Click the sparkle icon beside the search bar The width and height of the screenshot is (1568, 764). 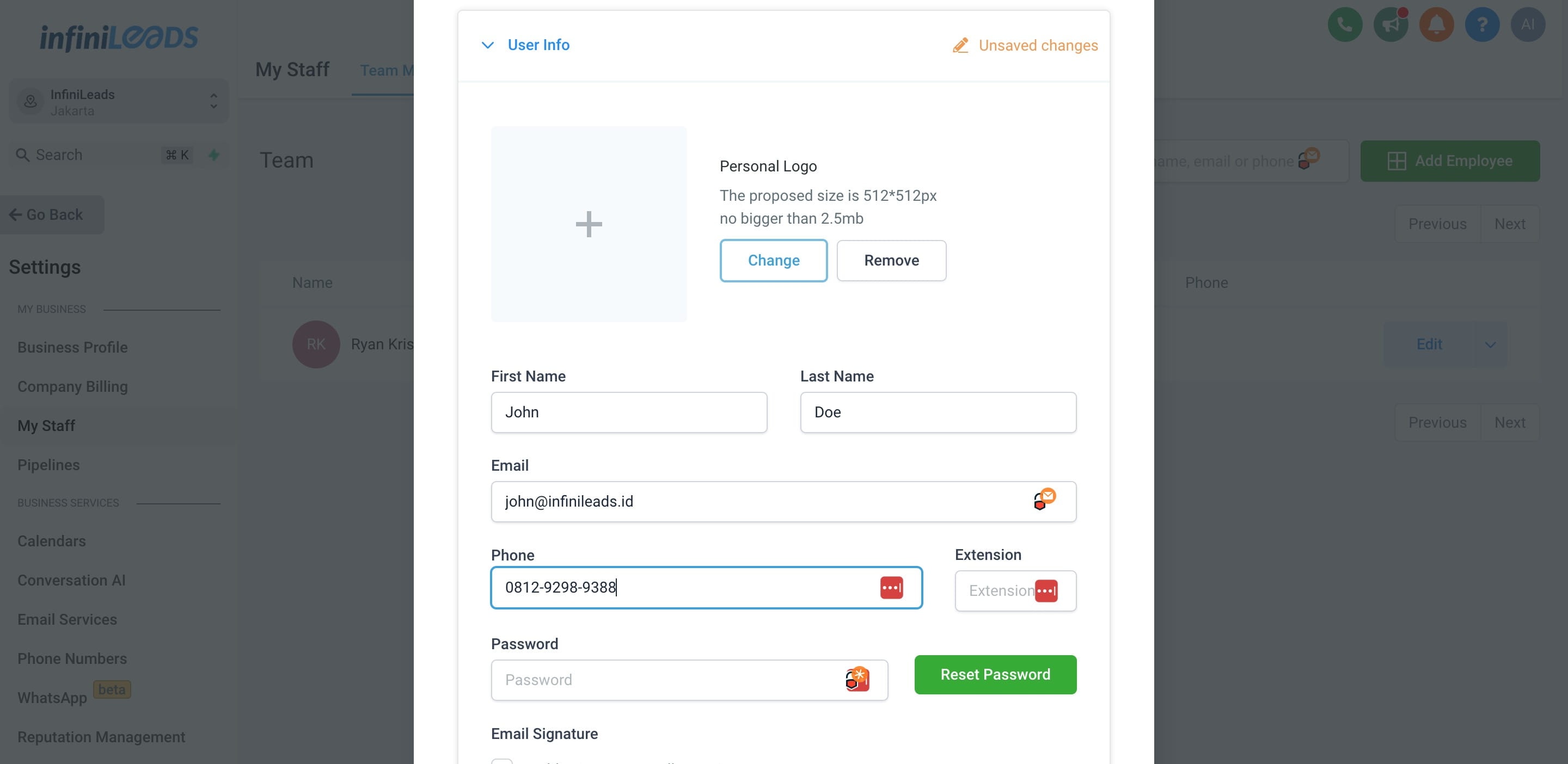point(215,155)
